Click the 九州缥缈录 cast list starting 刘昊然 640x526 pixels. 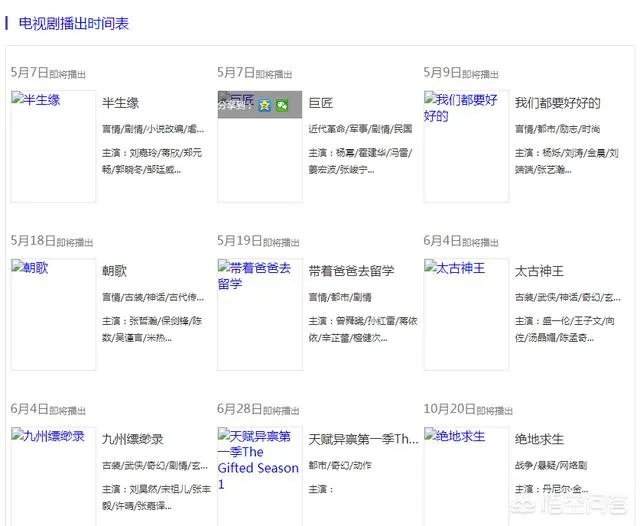(156, 497)
